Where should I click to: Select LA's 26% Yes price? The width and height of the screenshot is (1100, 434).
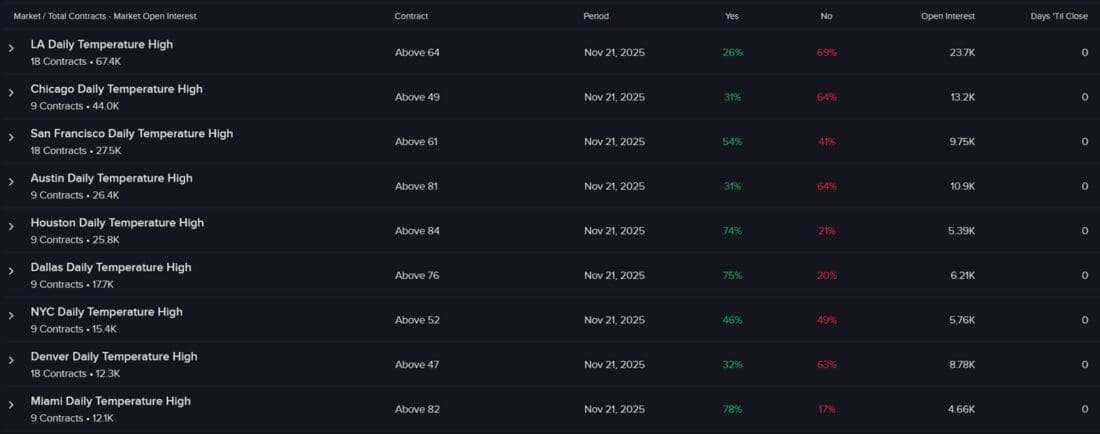coord(732,52)
